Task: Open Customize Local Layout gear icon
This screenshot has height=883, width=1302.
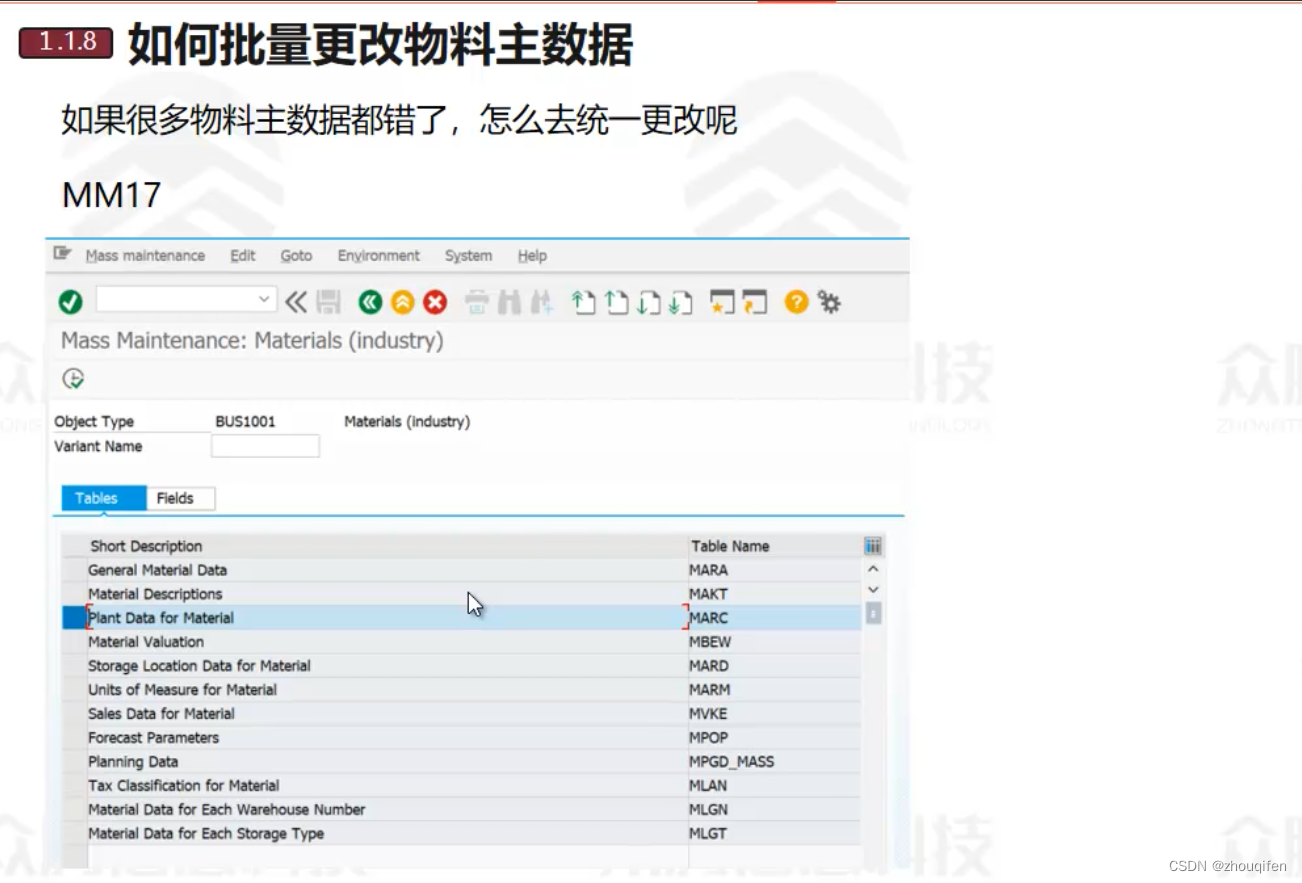Action: [829, 301]
